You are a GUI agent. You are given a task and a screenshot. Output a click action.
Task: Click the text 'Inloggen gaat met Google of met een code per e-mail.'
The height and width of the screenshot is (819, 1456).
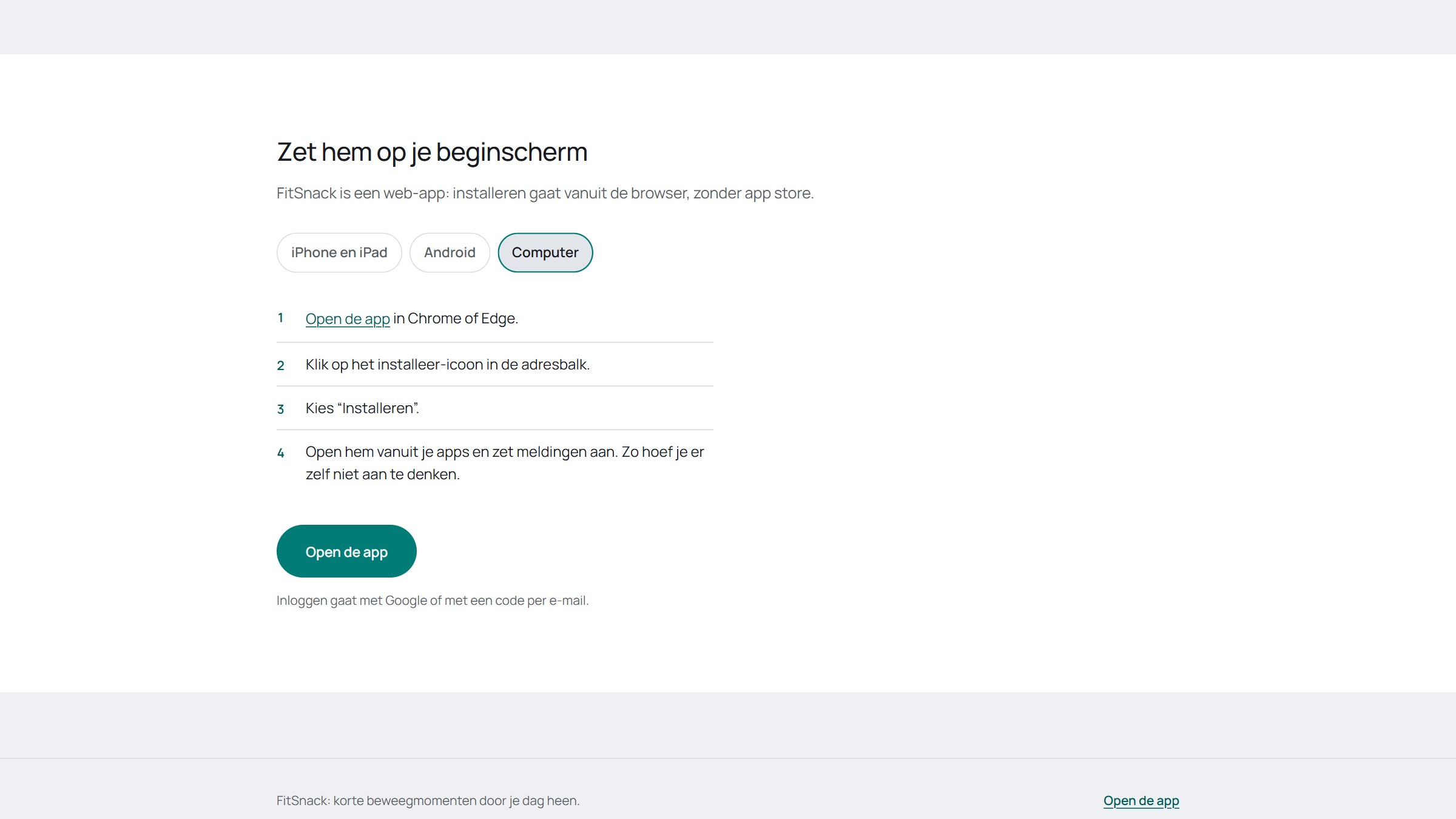[433, 601]
